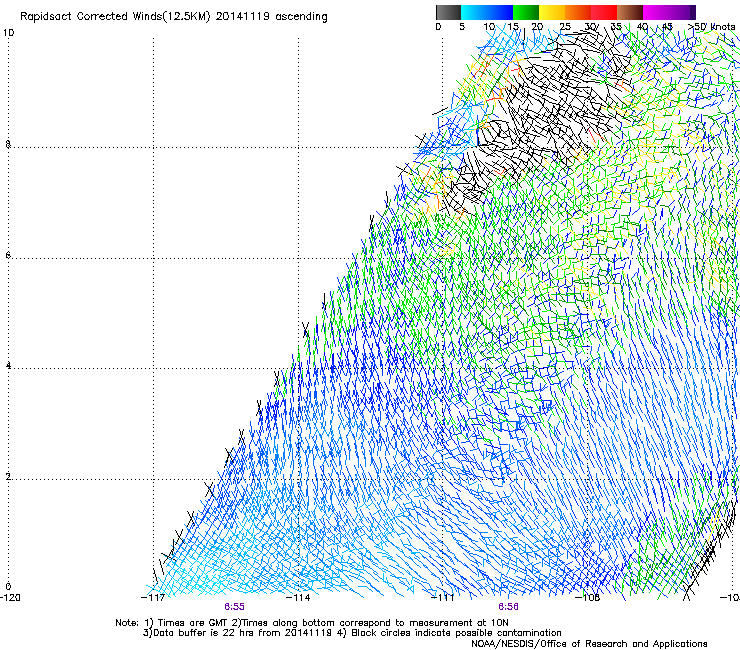This screenshot has width=740, height=650.
Task: Click the red 30-35 knots color segment
Action: point(604,12)
